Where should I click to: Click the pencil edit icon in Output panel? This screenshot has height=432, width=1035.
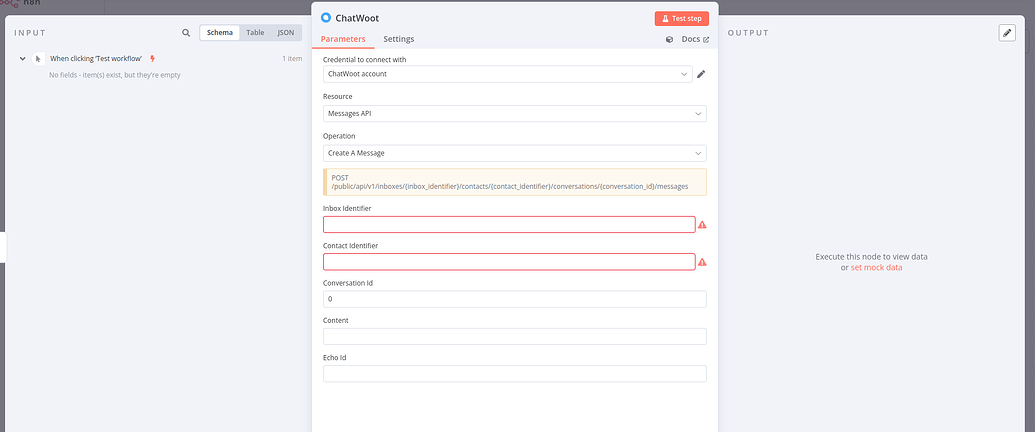pyautogui.click(x=1007, y=33)
